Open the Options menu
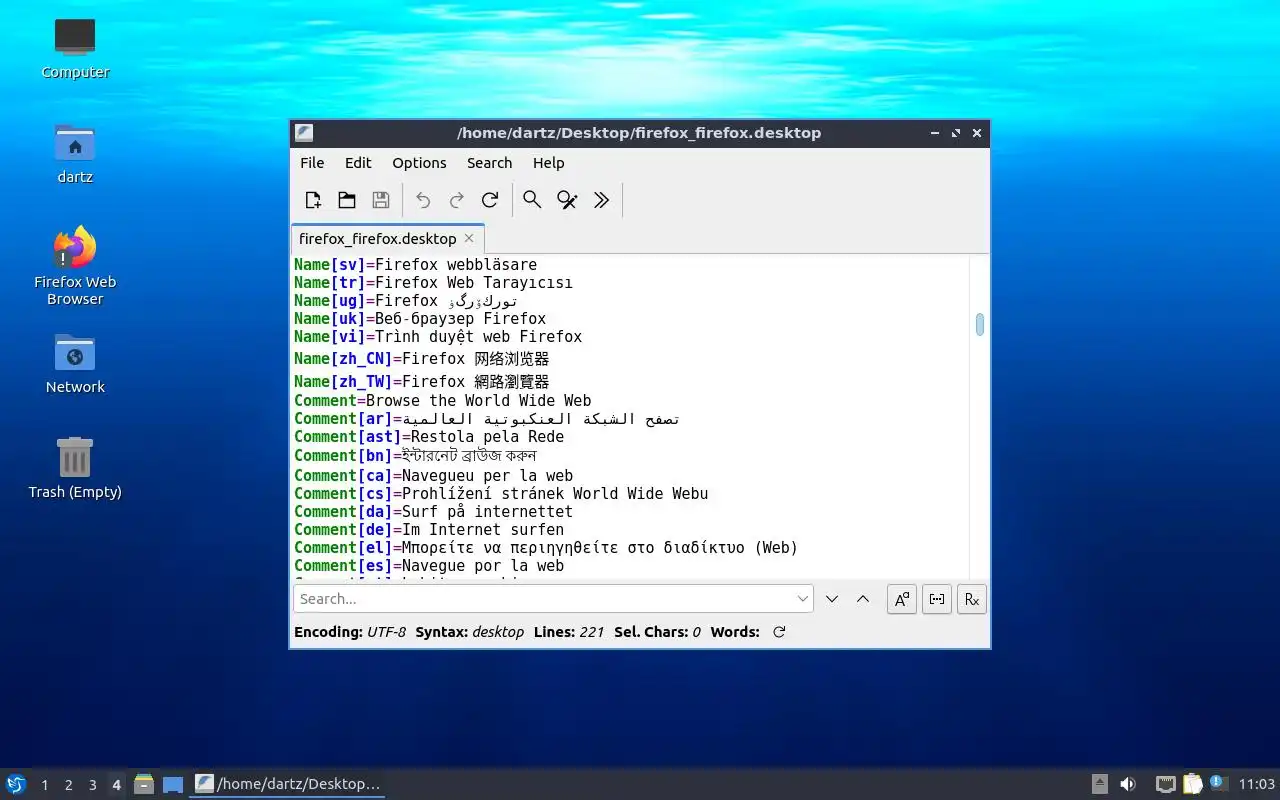 (419, 163)
